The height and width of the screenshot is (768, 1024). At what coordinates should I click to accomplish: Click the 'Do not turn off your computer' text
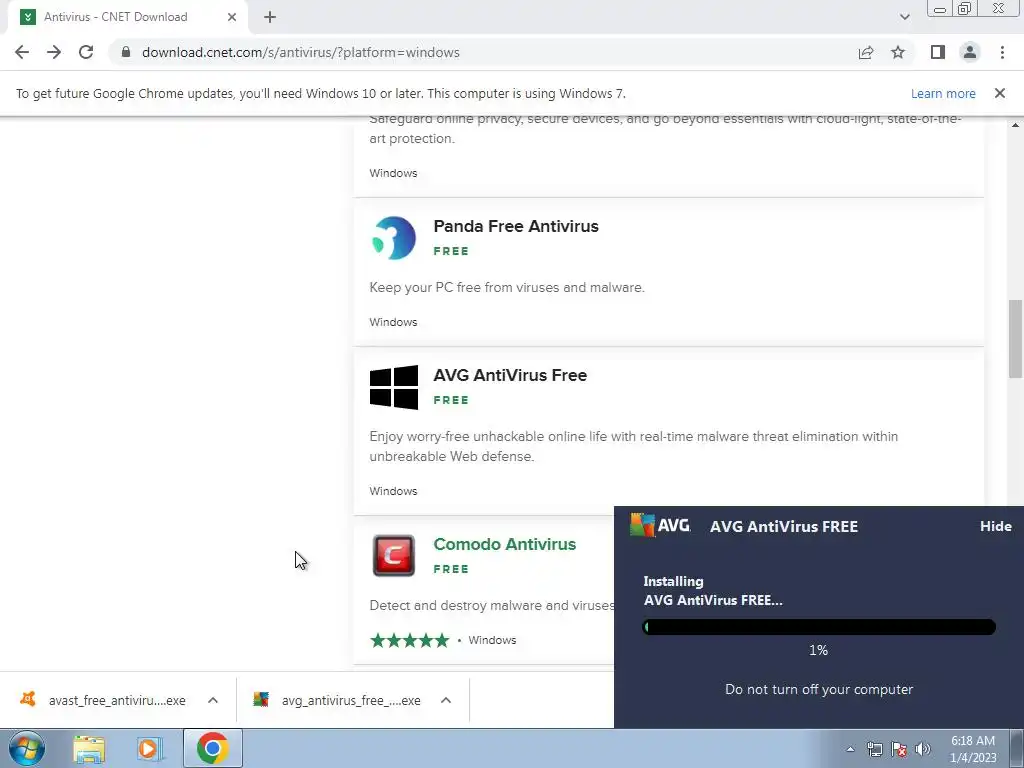click(x=819, y=689)
